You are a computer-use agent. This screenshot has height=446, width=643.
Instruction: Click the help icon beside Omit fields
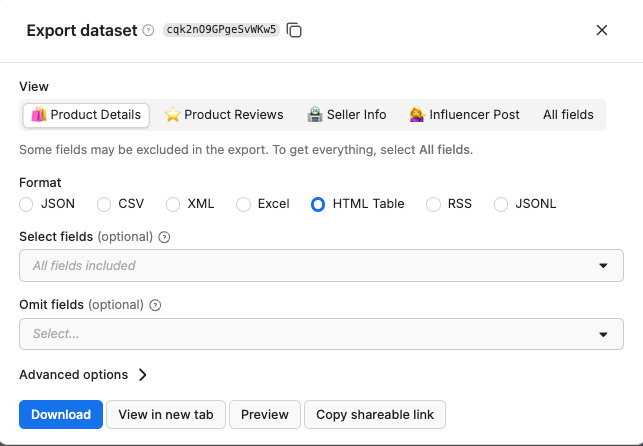click(156, 305)
